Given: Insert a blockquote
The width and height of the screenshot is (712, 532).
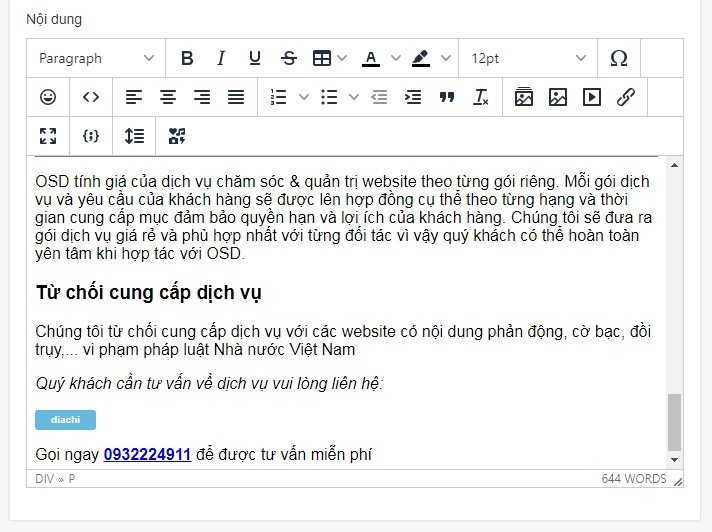Looking at the screenshot, I should (x=447, y=97).
